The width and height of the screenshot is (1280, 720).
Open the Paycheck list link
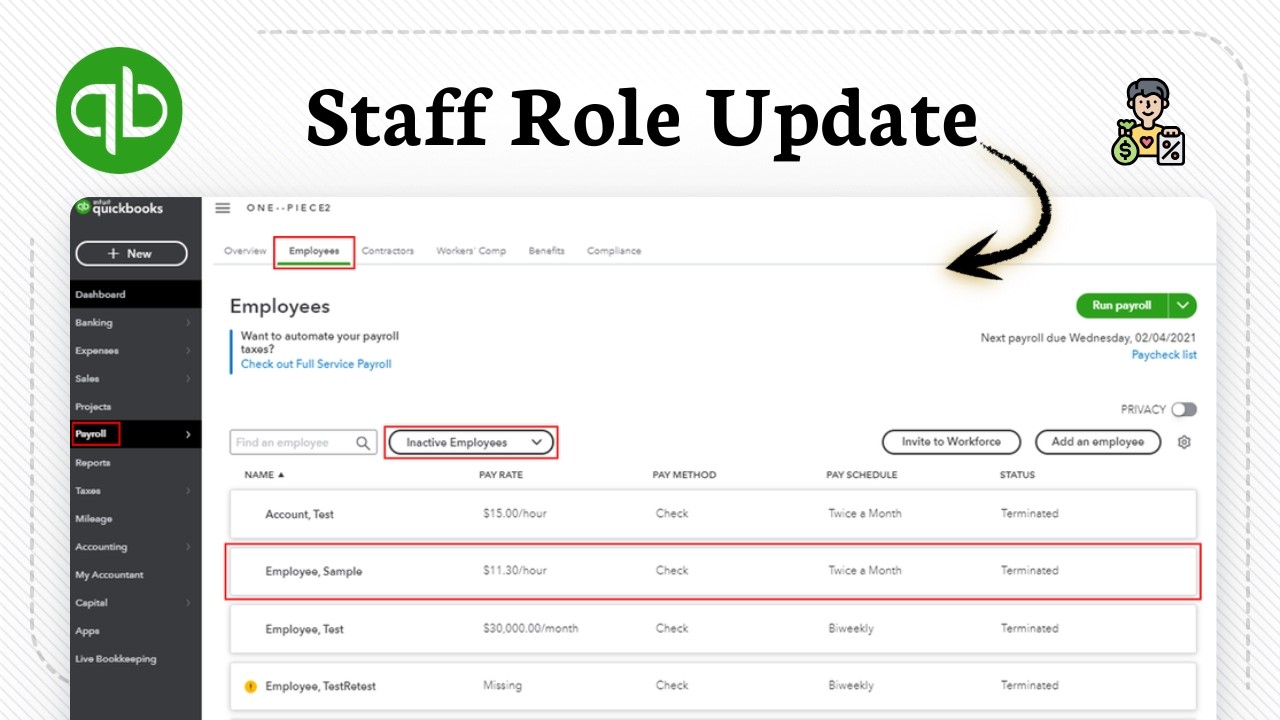[x=1164, y=355]
